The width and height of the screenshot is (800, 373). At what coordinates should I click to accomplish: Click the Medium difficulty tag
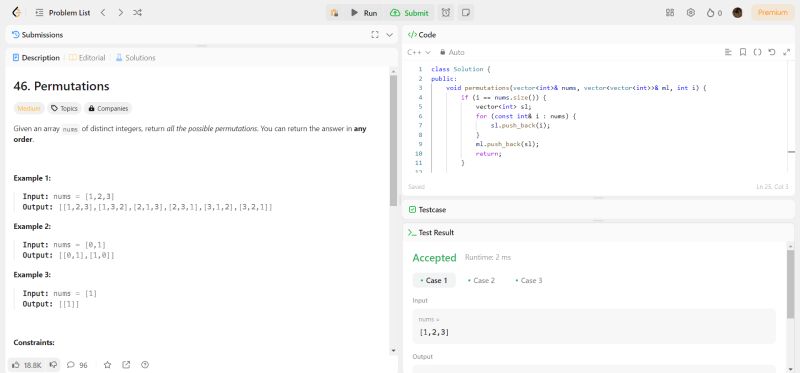pos(29,108)
